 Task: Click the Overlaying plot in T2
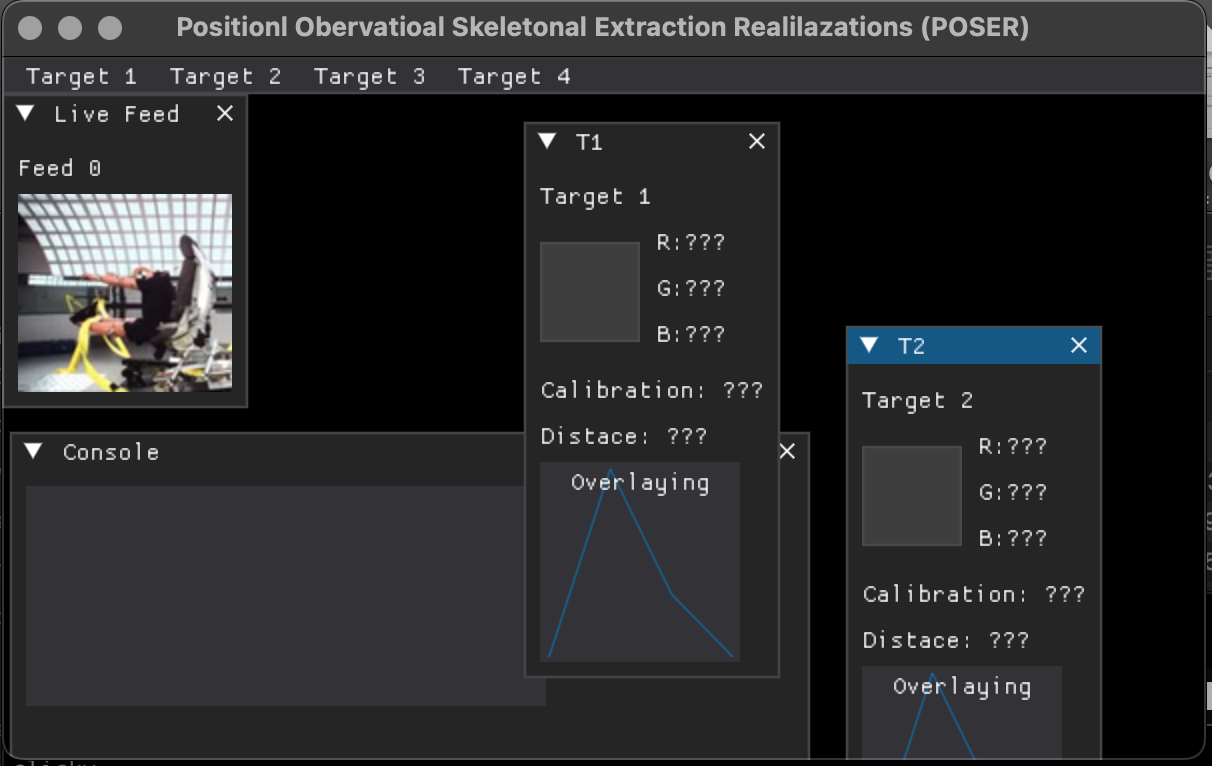(x=962, y=720)
